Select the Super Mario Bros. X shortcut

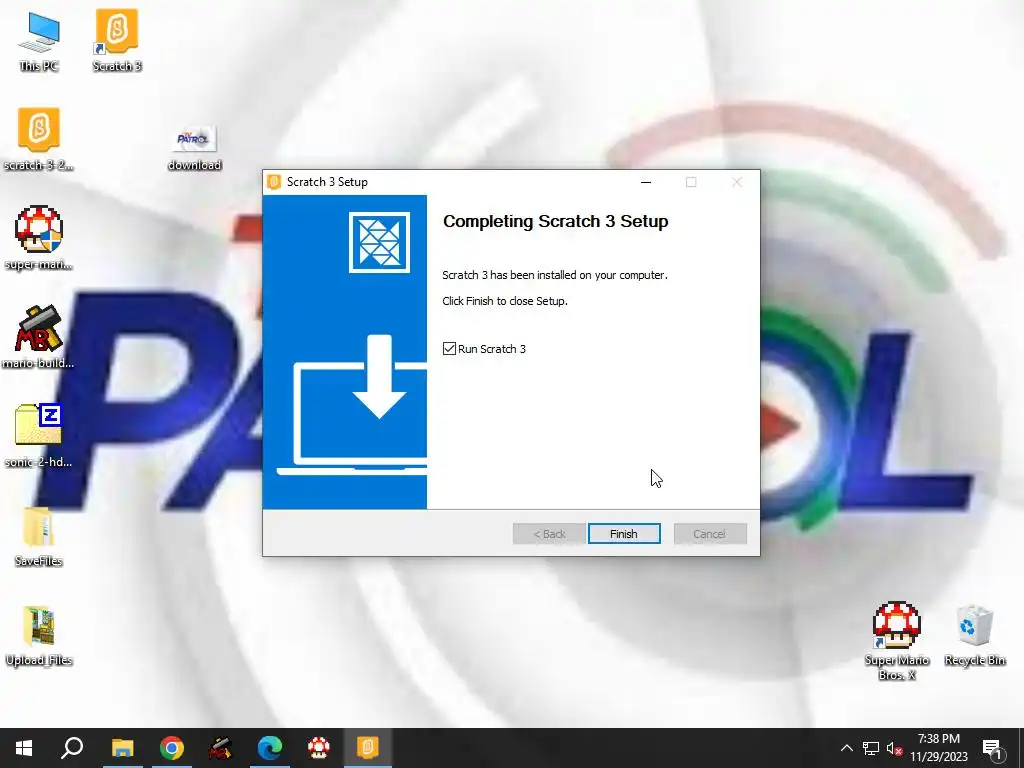click(x=897, y=641)
